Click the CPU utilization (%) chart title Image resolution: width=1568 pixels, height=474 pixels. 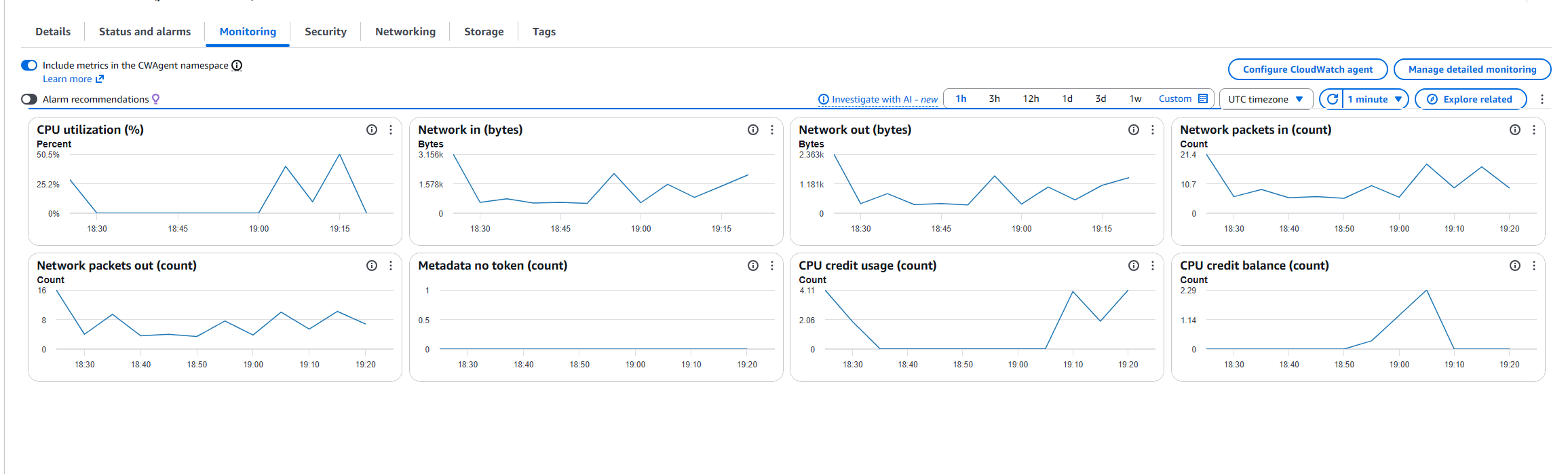tap(90, 130)
